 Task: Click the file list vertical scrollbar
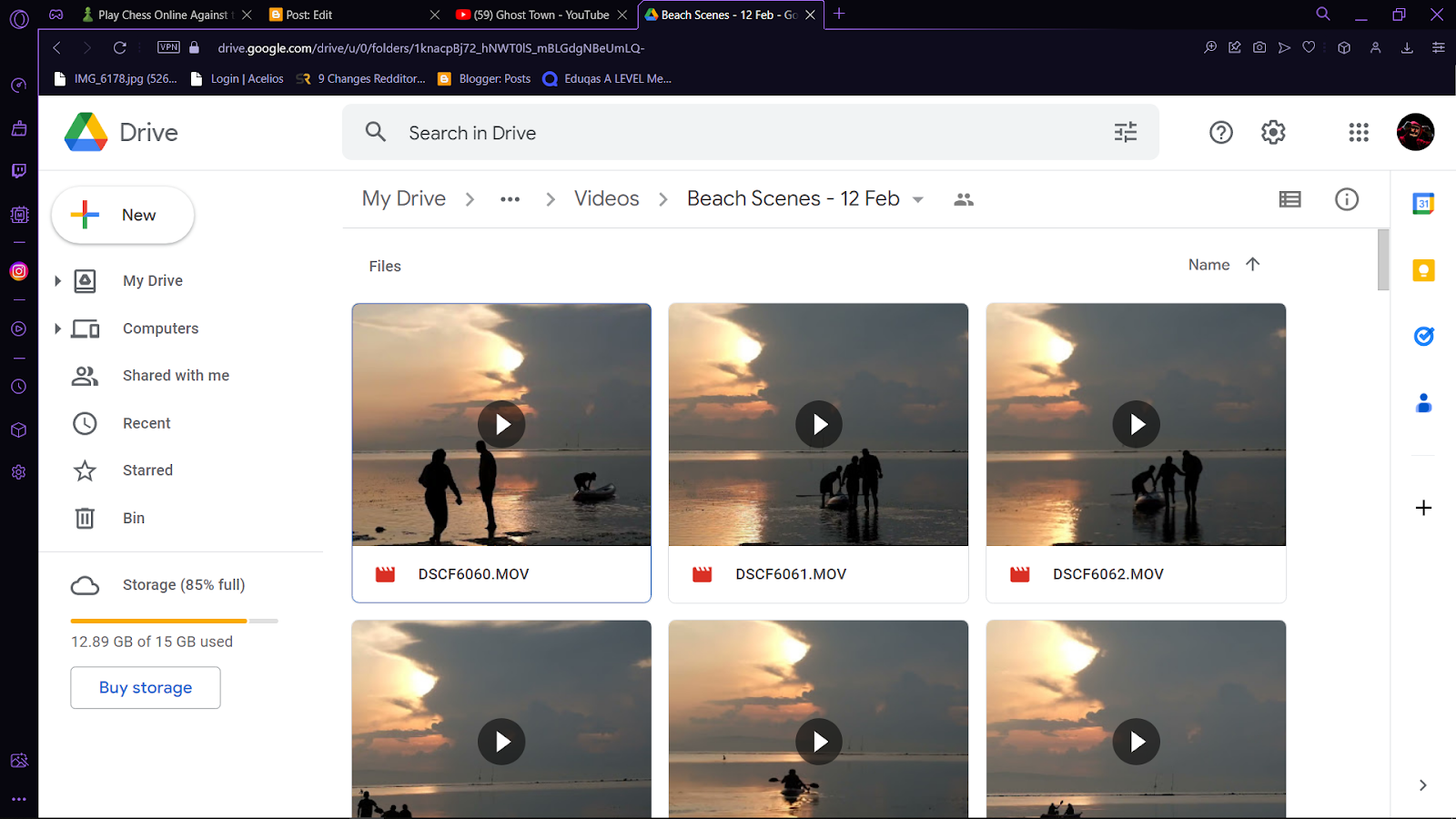(x=1383, y=260)
